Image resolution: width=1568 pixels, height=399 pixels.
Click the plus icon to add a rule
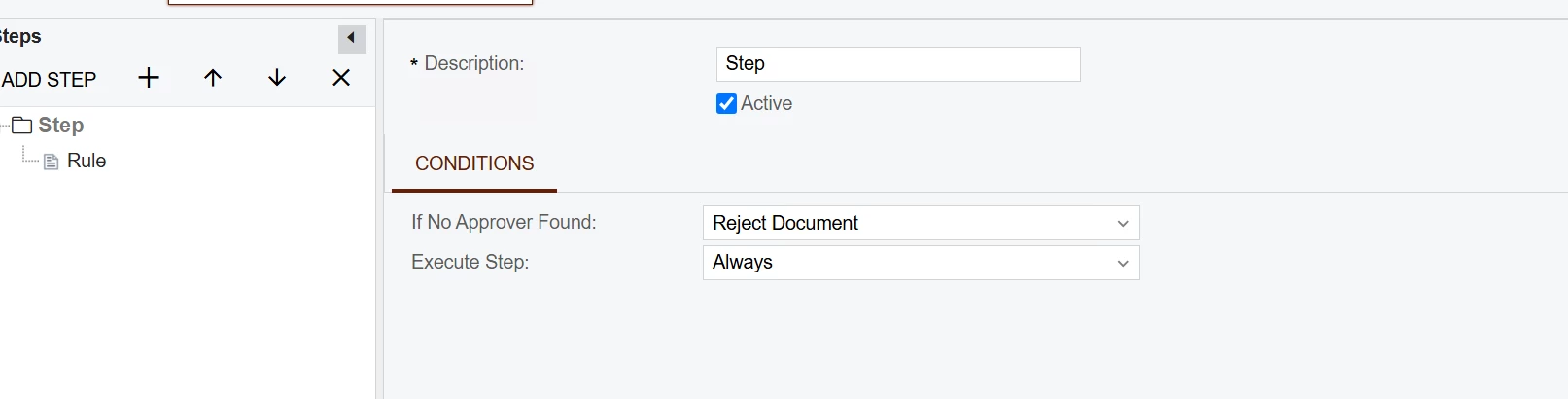[149, 78]
